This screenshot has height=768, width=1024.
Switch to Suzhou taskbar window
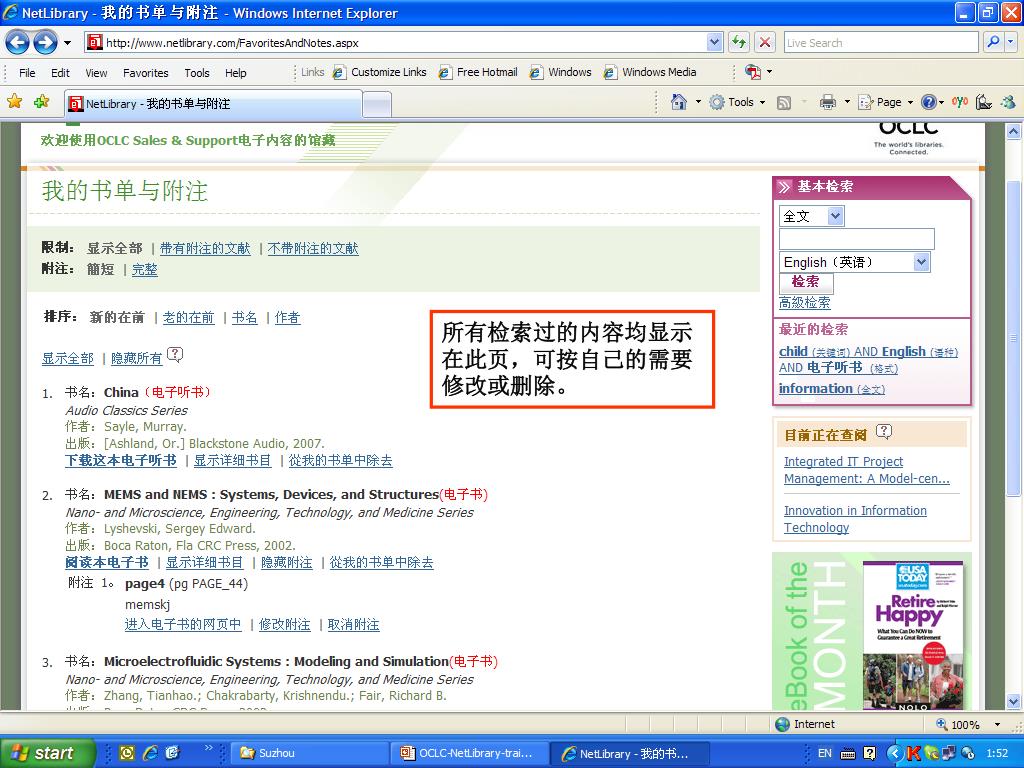pyautogui.click(x=310, y=753)
